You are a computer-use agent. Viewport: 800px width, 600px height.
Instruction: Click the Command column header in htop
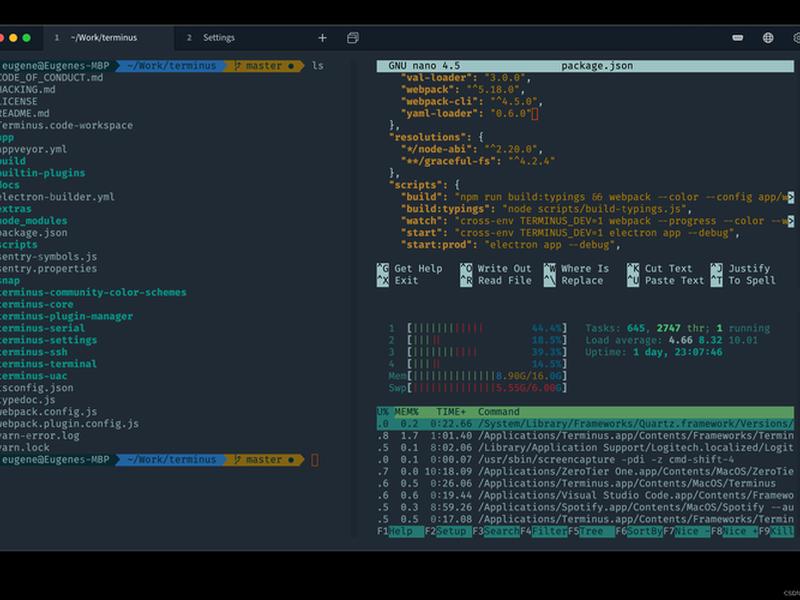coord(498,412)
